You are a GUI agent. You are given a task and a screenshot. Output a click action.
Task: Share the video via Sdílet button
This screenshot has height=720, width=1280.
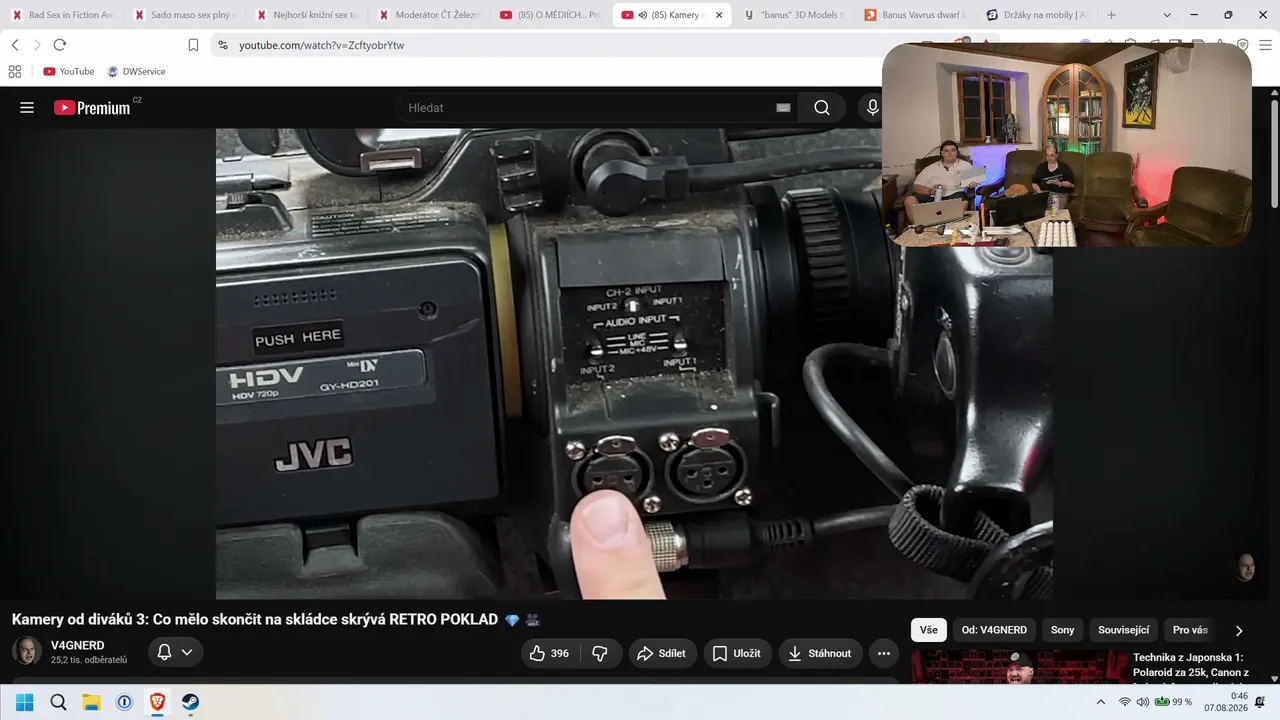(x=662, y=653)
